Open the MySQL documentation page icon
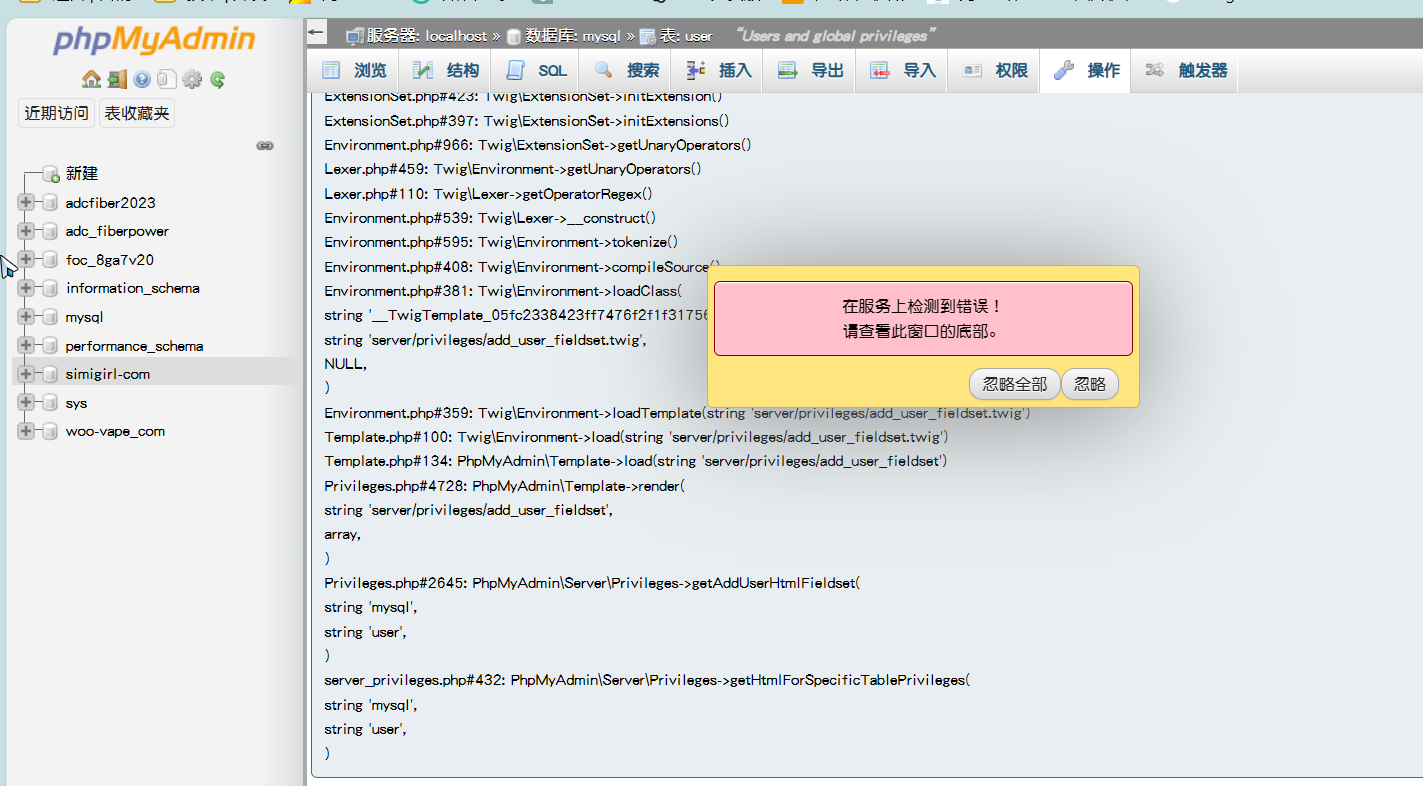The height and width of the screenshot is (786, 1423). click(167, 79)
